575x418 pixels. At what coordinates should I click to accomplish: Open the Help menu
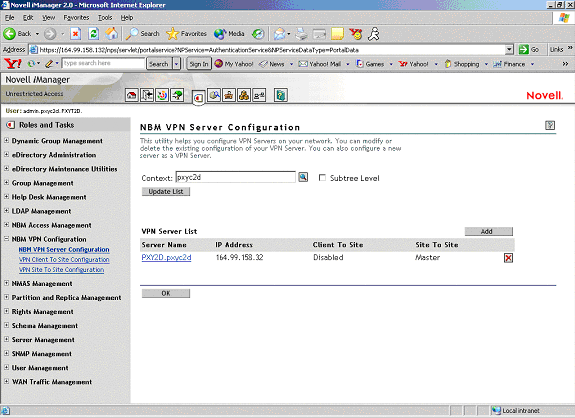(127, 18)
